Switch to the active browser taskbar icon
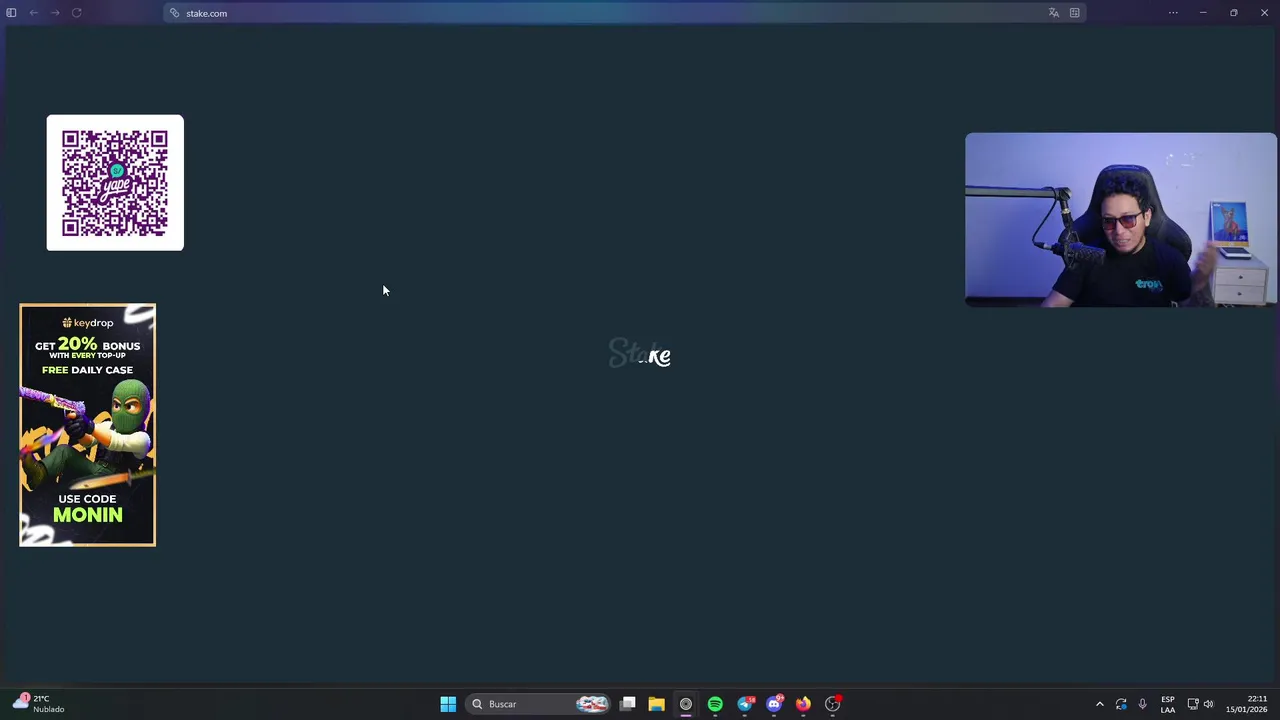Screen dimensions: 1280x720 685,704
